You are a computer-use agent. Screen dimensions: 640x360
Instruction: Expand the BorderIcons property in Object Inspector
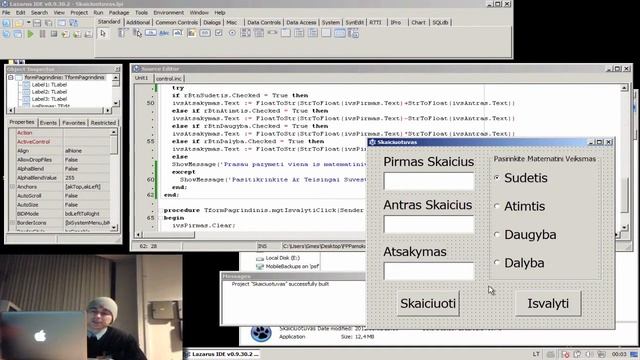coord(12,222)
